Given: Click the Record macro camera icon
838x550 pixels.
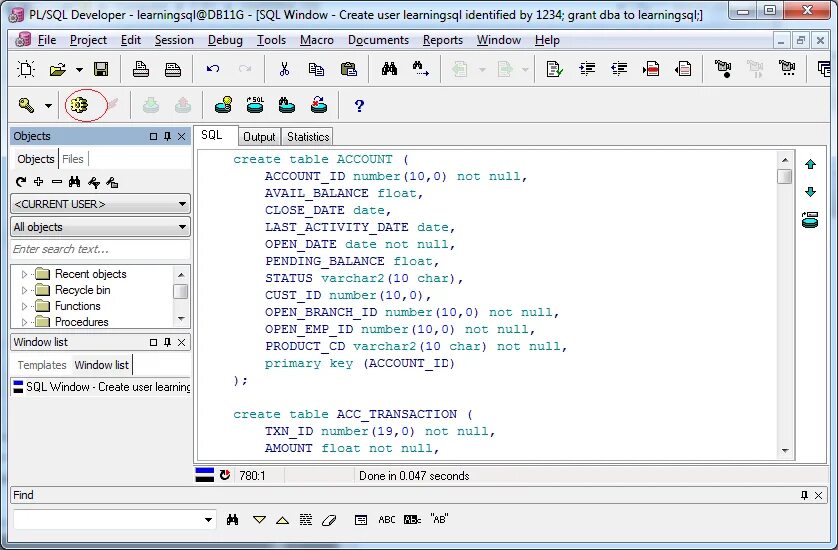Looking at the screenshot, I should (x=723, y=68).
